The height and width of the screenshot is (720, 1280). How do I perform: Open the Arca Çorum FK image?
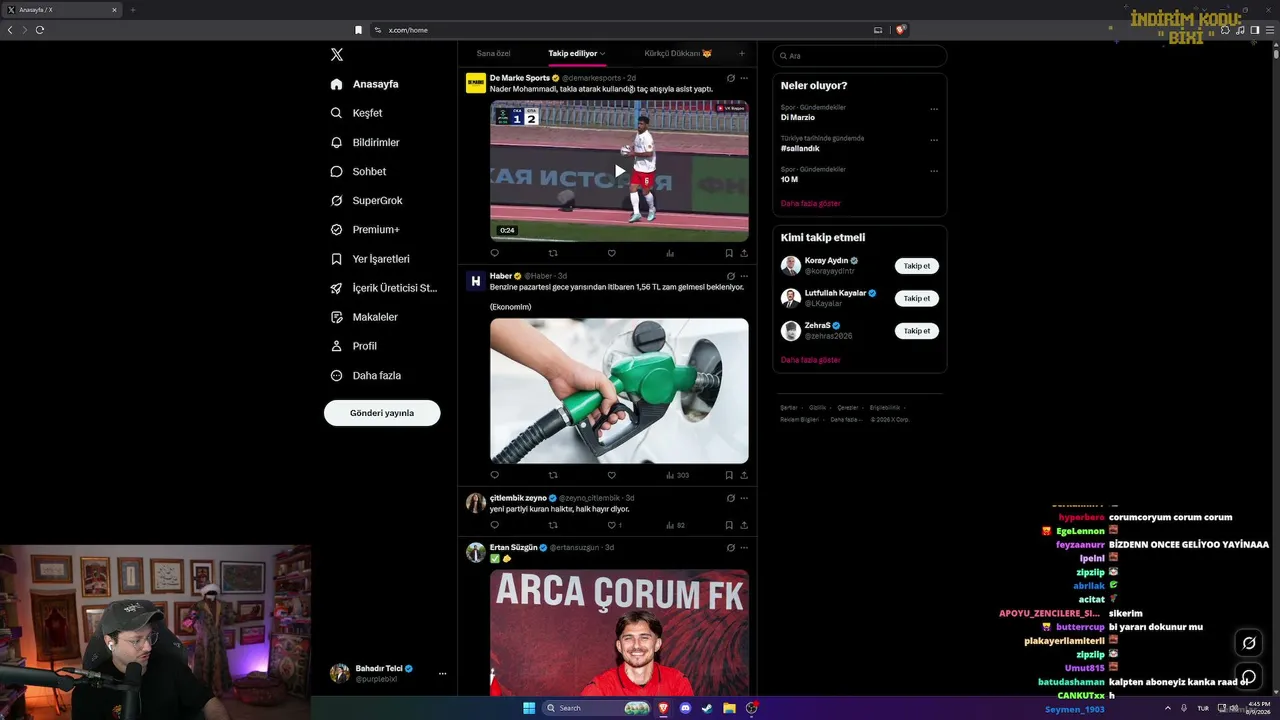[619, 633]
